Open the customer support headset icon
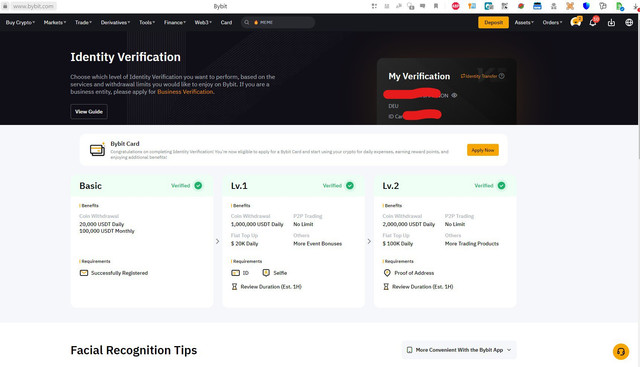 click(x=621, y=351)
